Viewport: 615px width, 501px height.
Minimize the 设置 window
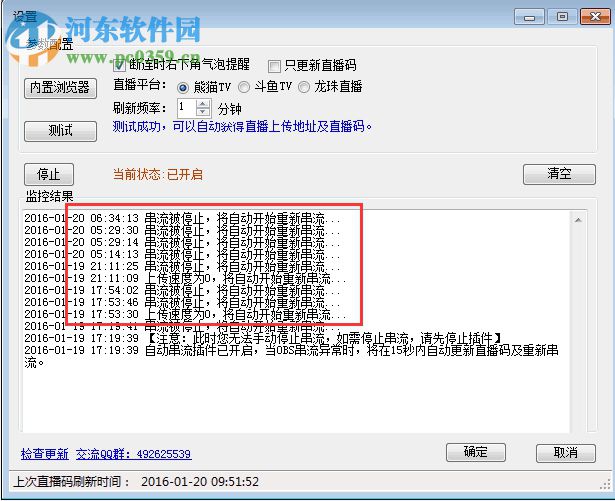[529, 17]
